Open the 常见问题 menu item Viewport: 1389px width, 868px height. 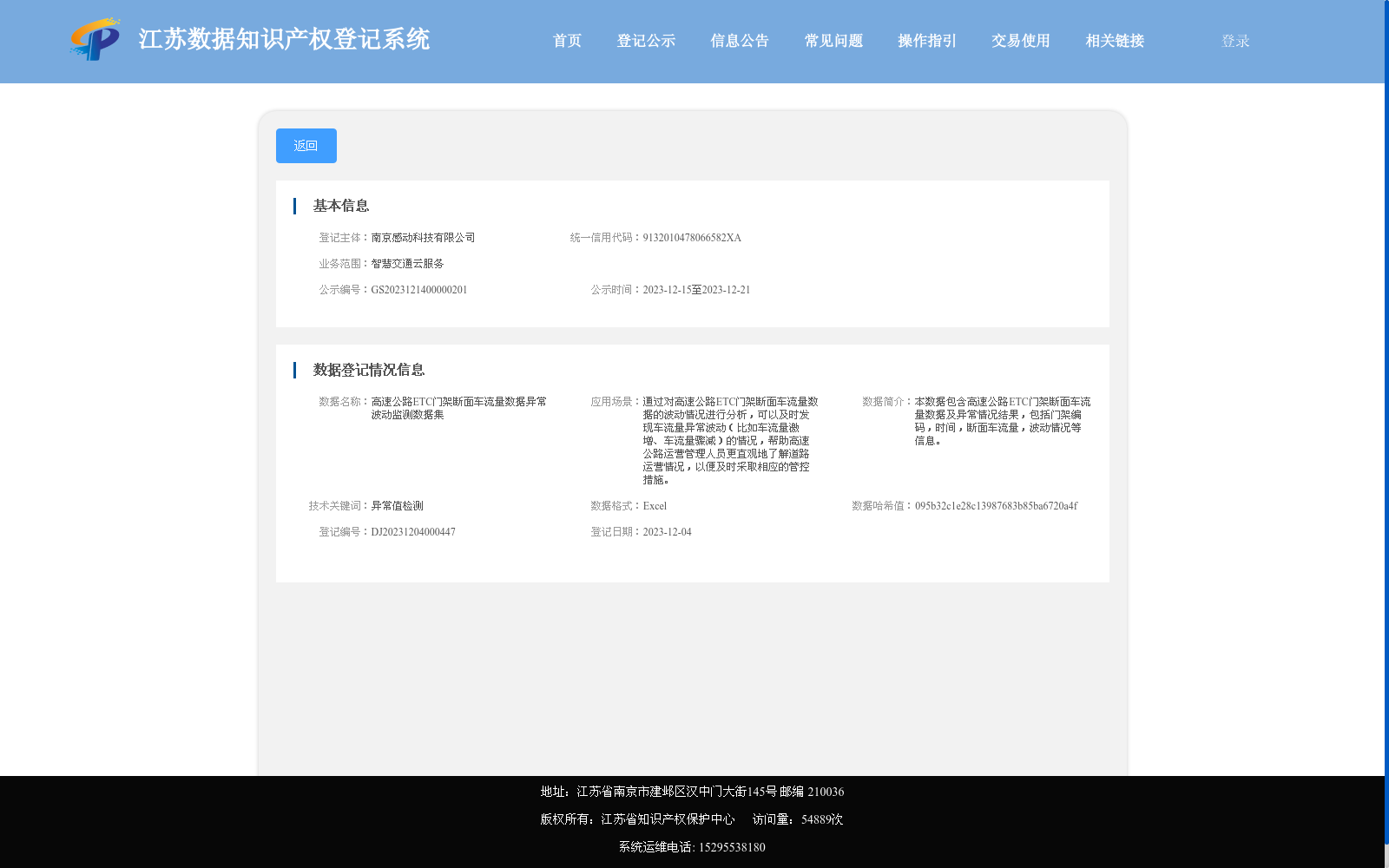click(834, 41)
